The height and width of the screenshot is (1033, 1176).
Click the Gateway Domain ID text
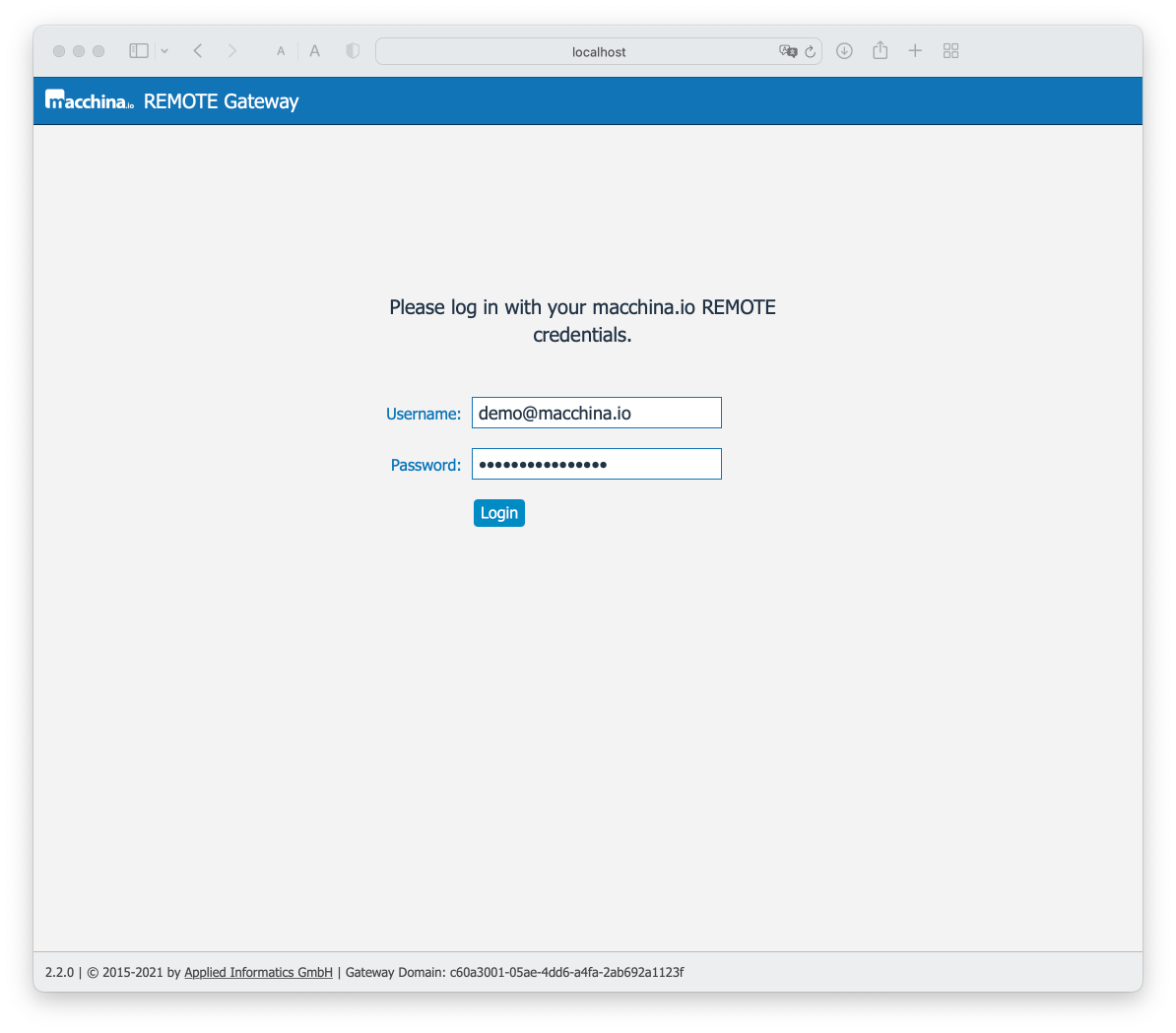(566, 972)
